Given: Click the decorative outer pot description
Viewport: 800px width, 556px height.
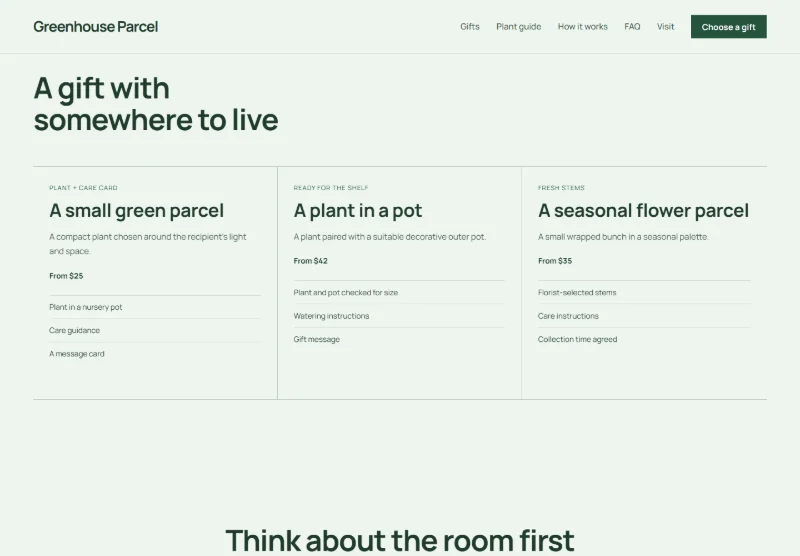Looking at the screenshot, I should pyautogui.click(x=390, y=237).
